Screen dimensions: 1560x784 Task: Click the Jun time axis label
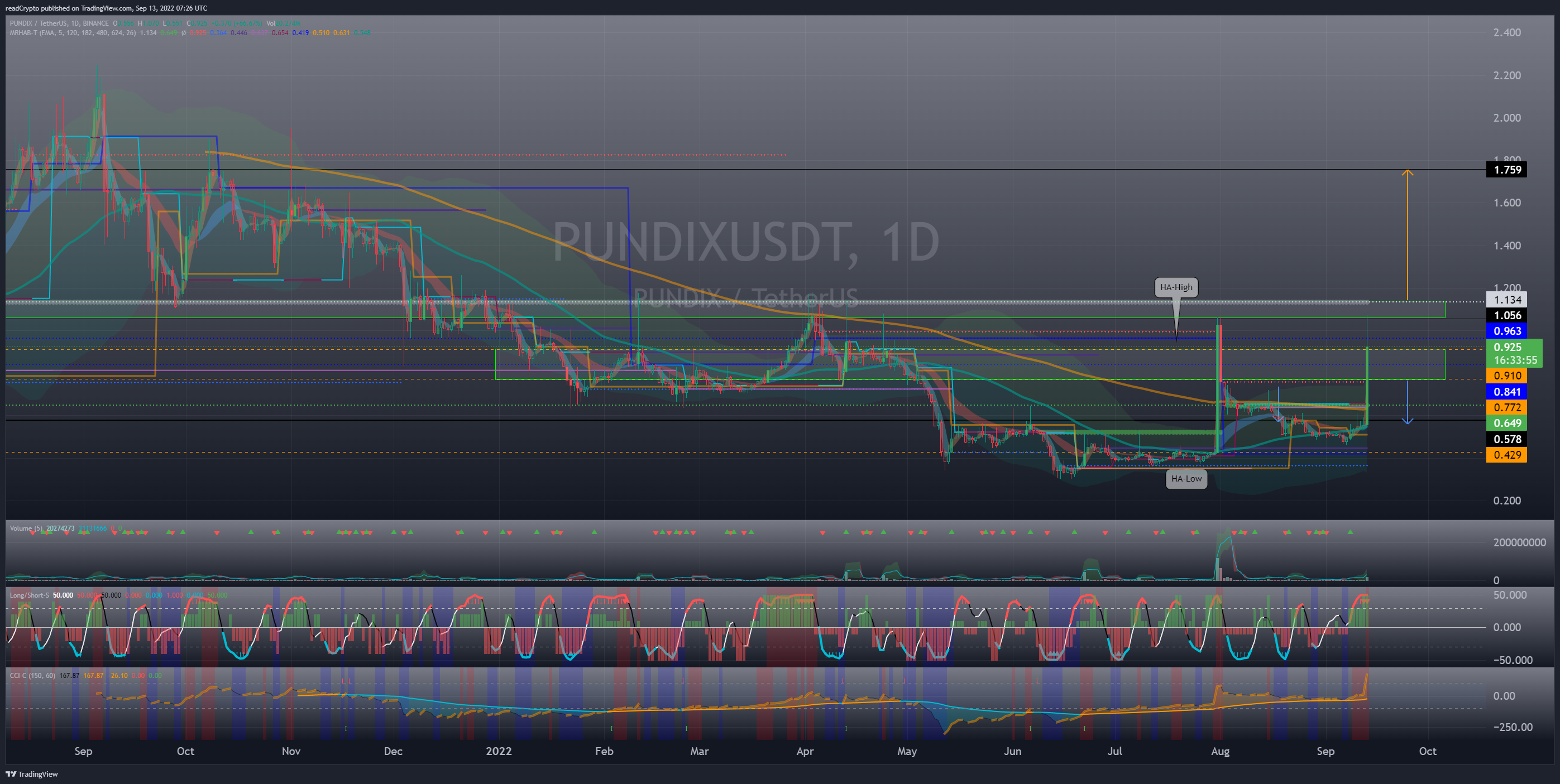tap(1012, 751)
